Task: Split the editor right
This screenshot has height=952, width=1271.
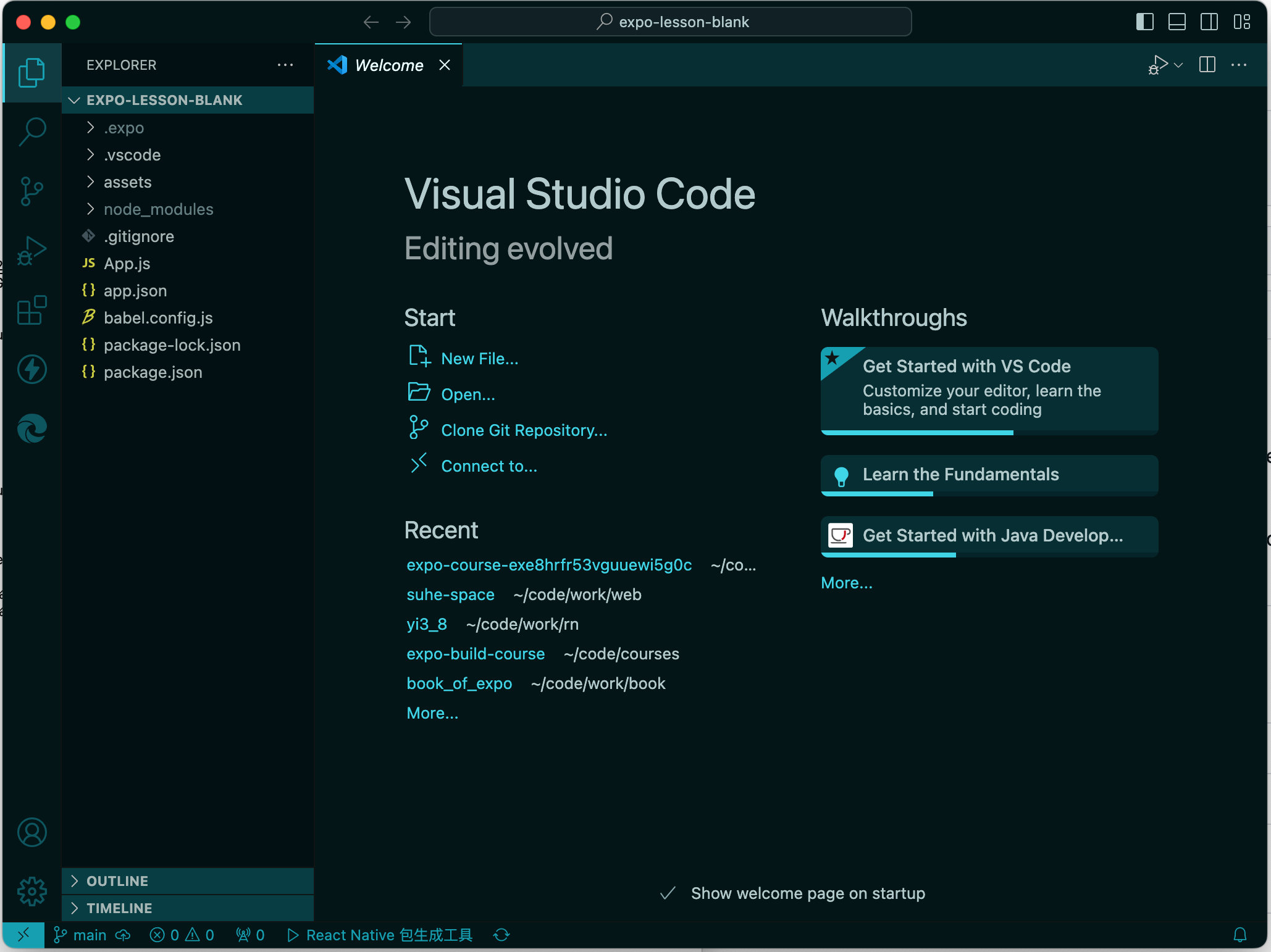Action: [1207, 65]
